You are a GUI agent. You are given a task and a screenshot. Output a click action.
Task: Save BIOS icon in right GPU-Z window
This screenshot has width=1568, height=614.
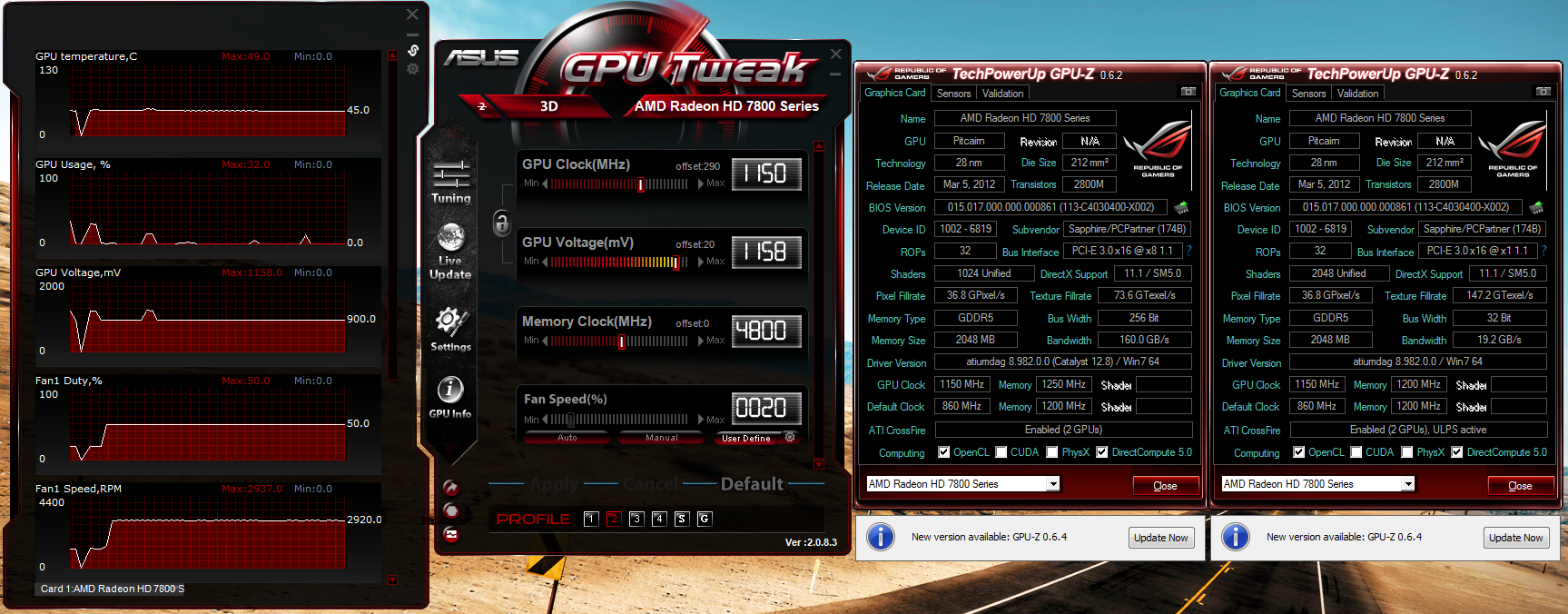pos(1536,207)
